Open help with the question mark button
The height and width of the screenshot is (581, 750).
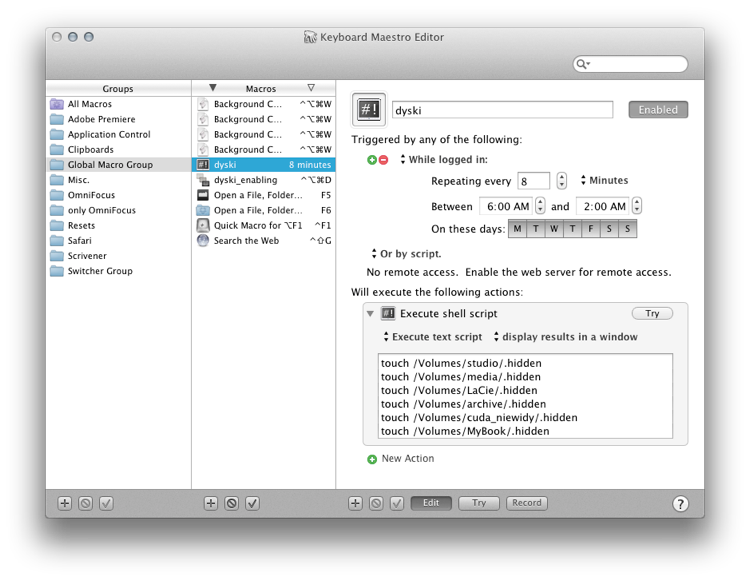[x=680, y=503]
